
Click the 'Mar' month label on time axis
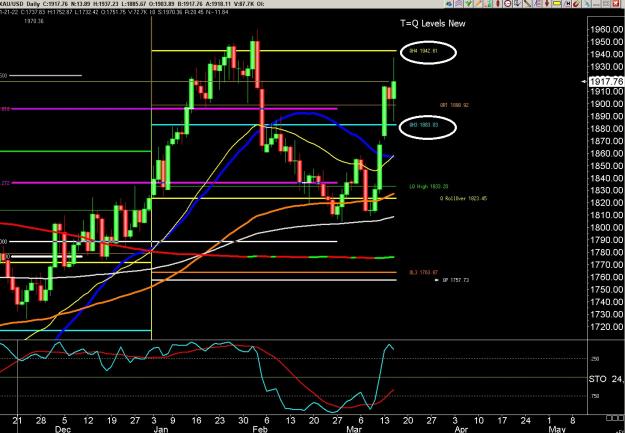pos(354,429)
